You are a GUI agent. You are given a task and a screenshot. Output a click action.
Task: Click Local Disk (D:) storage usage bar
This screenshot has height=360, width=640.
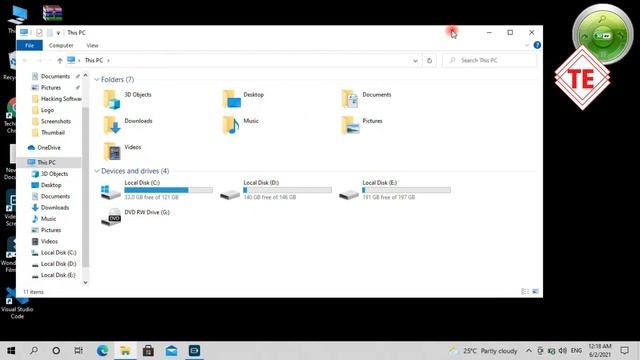tap(287, 190)
